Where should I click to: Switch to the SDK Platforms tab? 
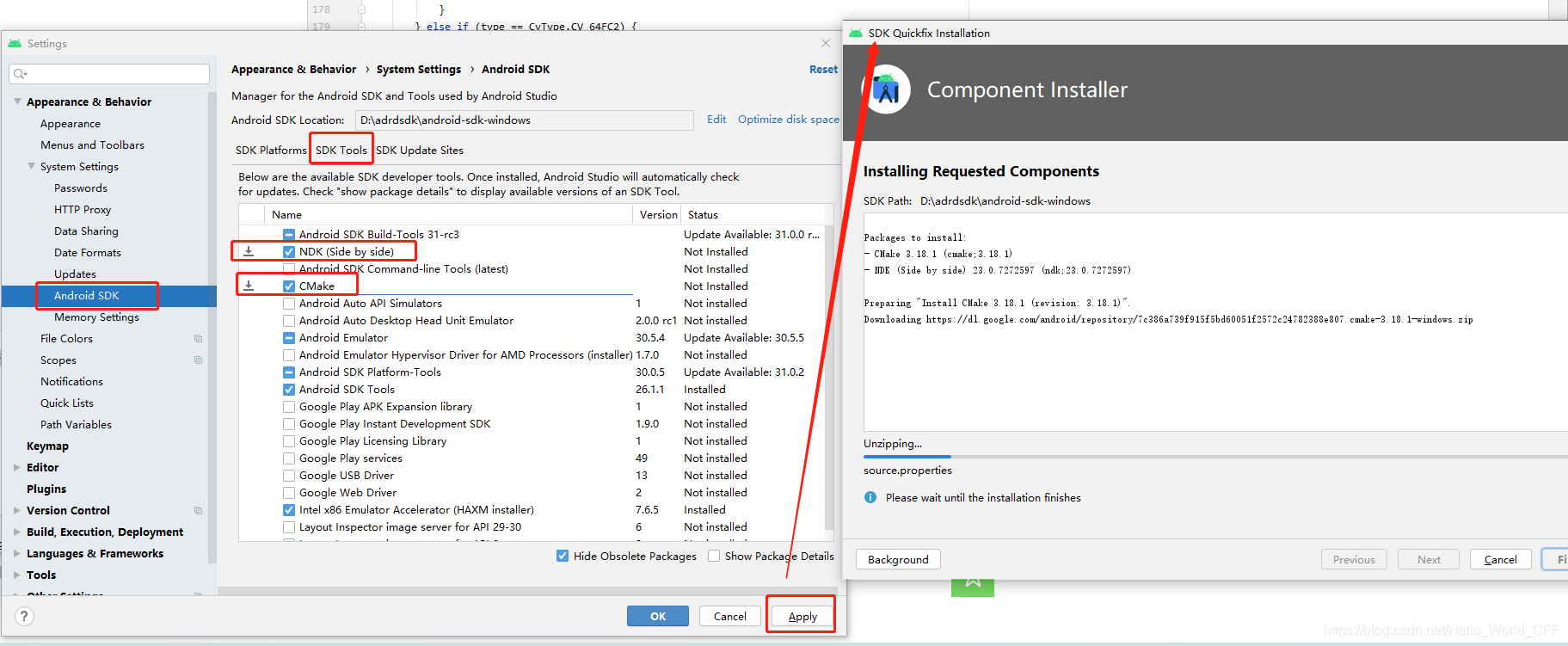[271, 151]
